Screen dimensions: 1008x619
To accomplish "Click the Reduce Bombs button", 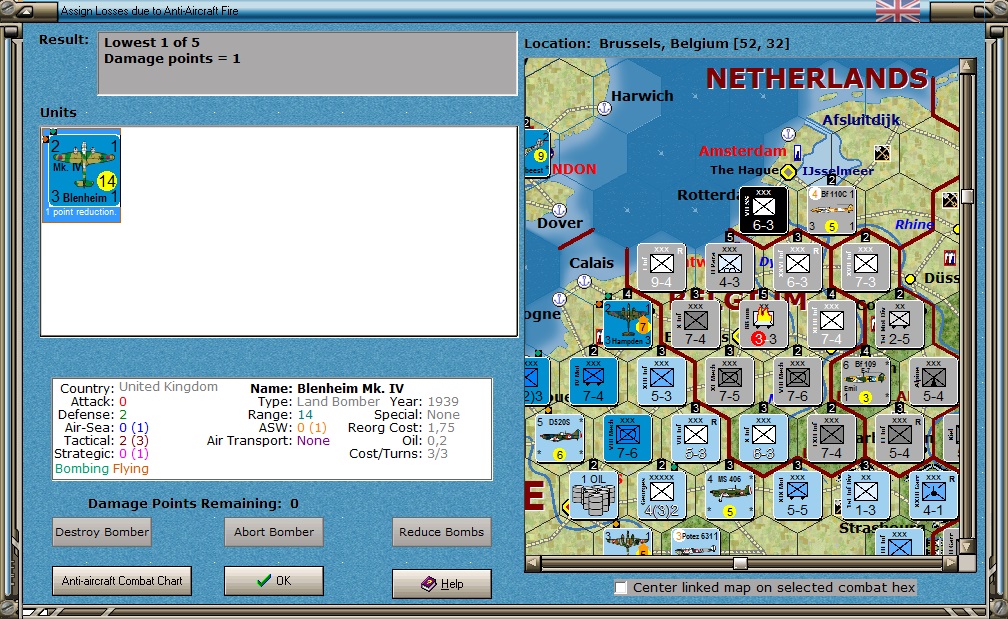I will 442,532.
